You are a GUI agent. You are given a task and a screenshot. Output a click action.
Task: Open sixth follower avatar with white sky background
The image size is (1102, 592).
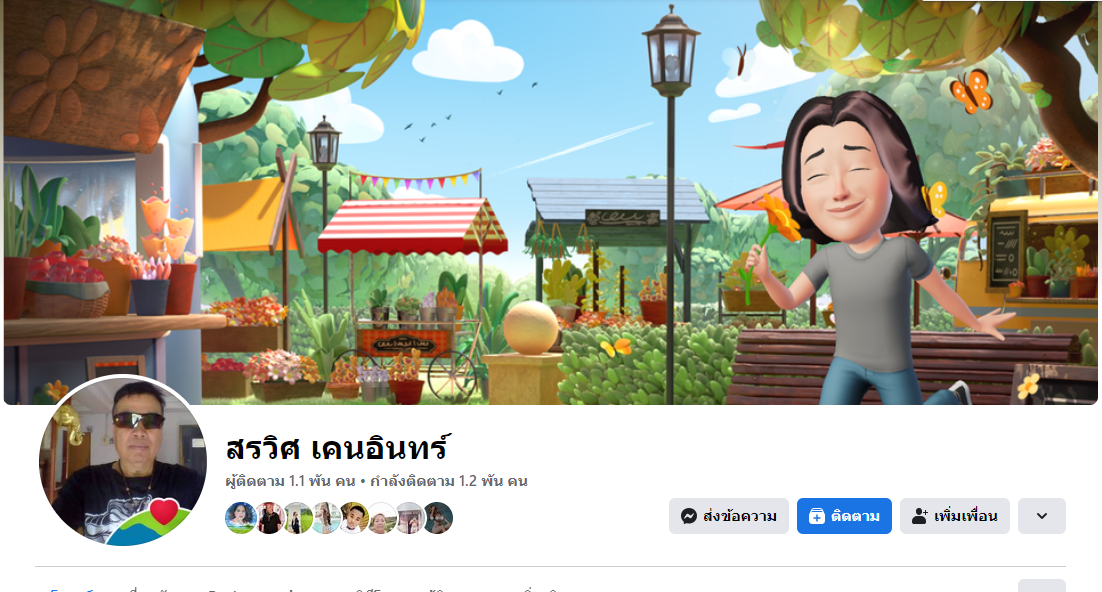[x=382, y=518]
